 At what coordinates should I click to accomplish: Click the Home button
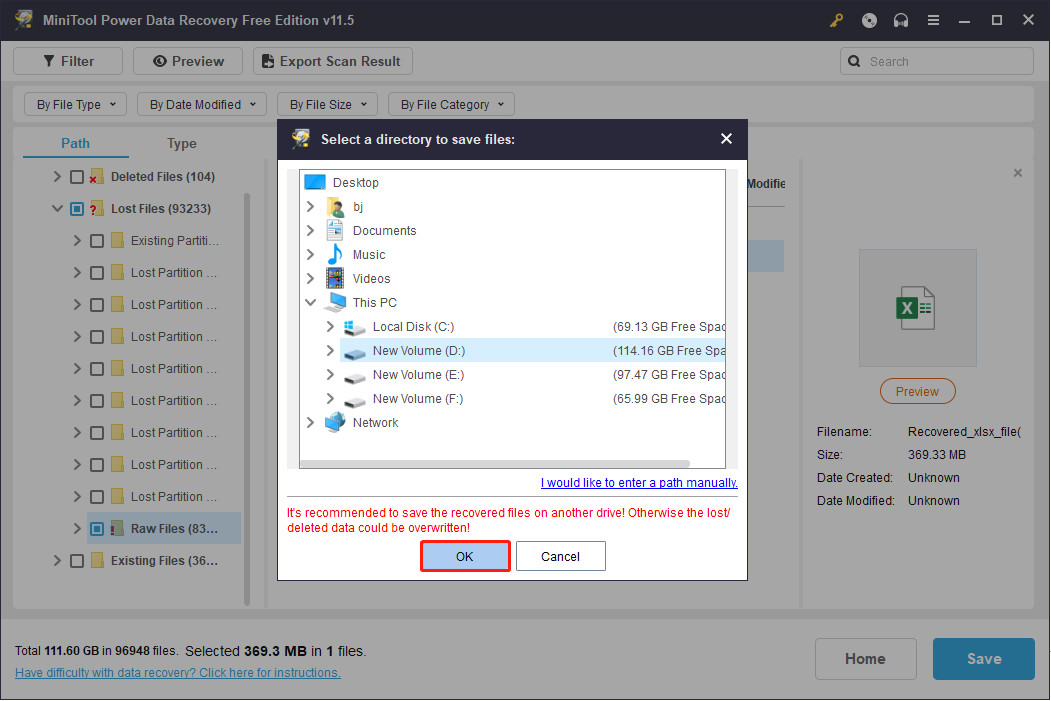point(865,659)
